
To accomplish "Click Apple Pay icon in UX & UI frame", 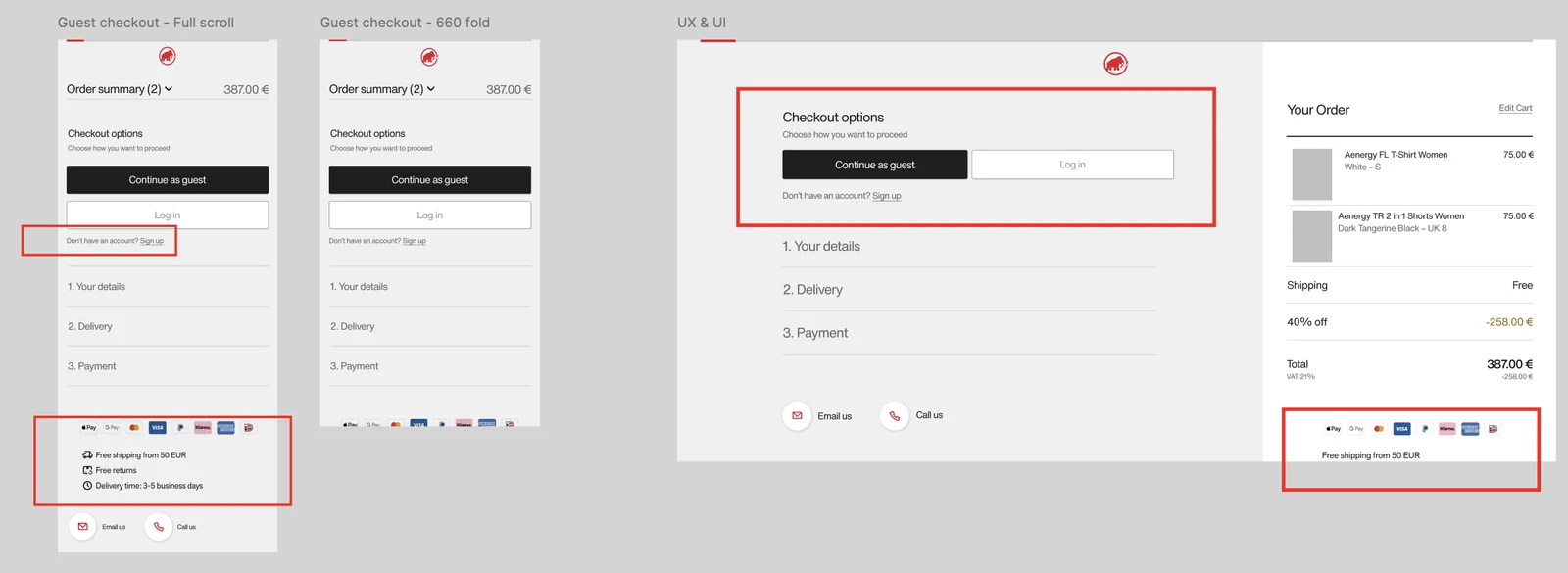I will (x=1334, y=429).
